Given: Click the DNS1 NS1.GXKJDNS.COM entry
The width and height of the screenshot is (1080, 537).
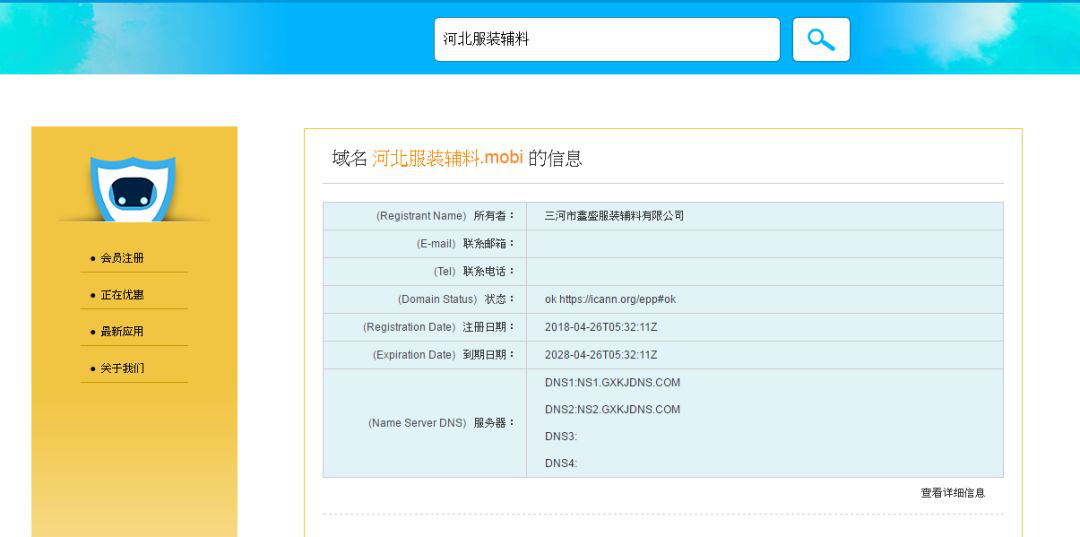Looking at the screenshot, I should (x=612, y=382).
